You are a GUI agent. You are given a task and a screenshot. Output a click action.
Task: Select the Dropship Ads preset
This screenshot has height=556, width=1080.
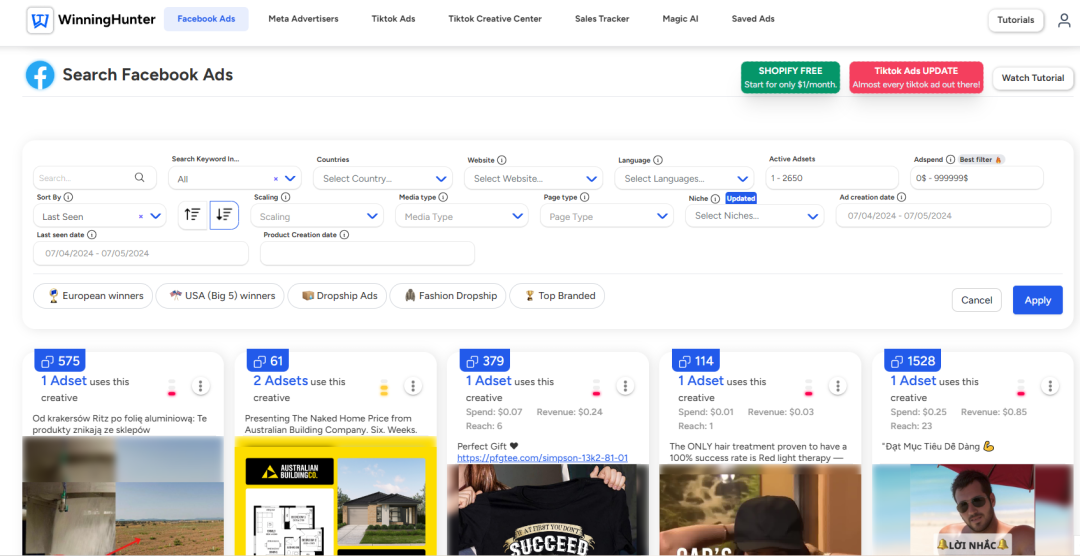point(338,296)
